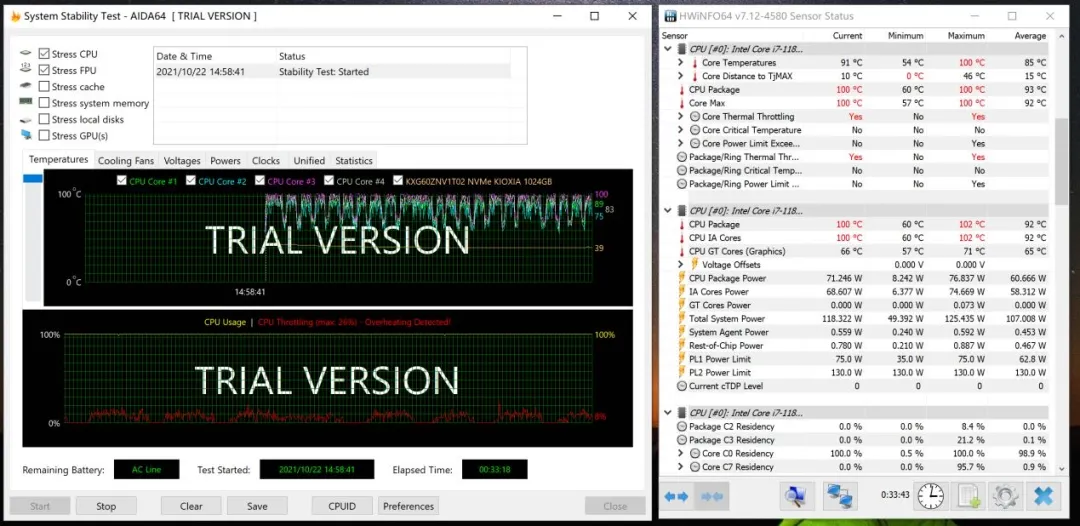
Task: Expand Core Thermal Throttling row
Action: (681, 116)
